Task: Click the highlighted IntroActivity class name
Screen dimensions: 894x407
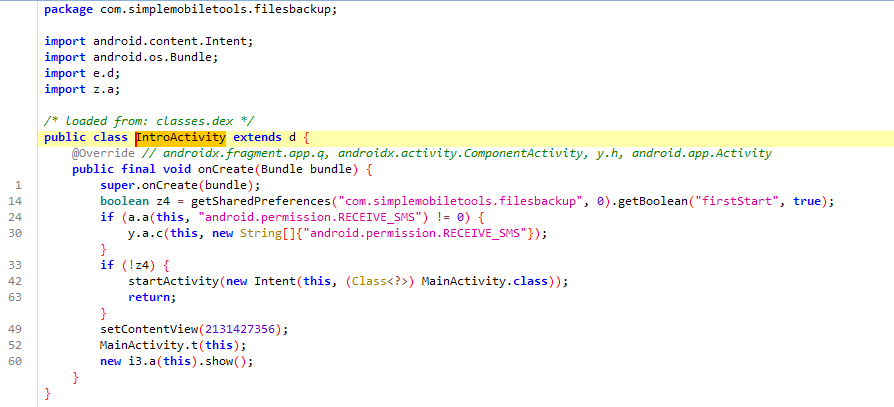Action: (x=181, y=137)
